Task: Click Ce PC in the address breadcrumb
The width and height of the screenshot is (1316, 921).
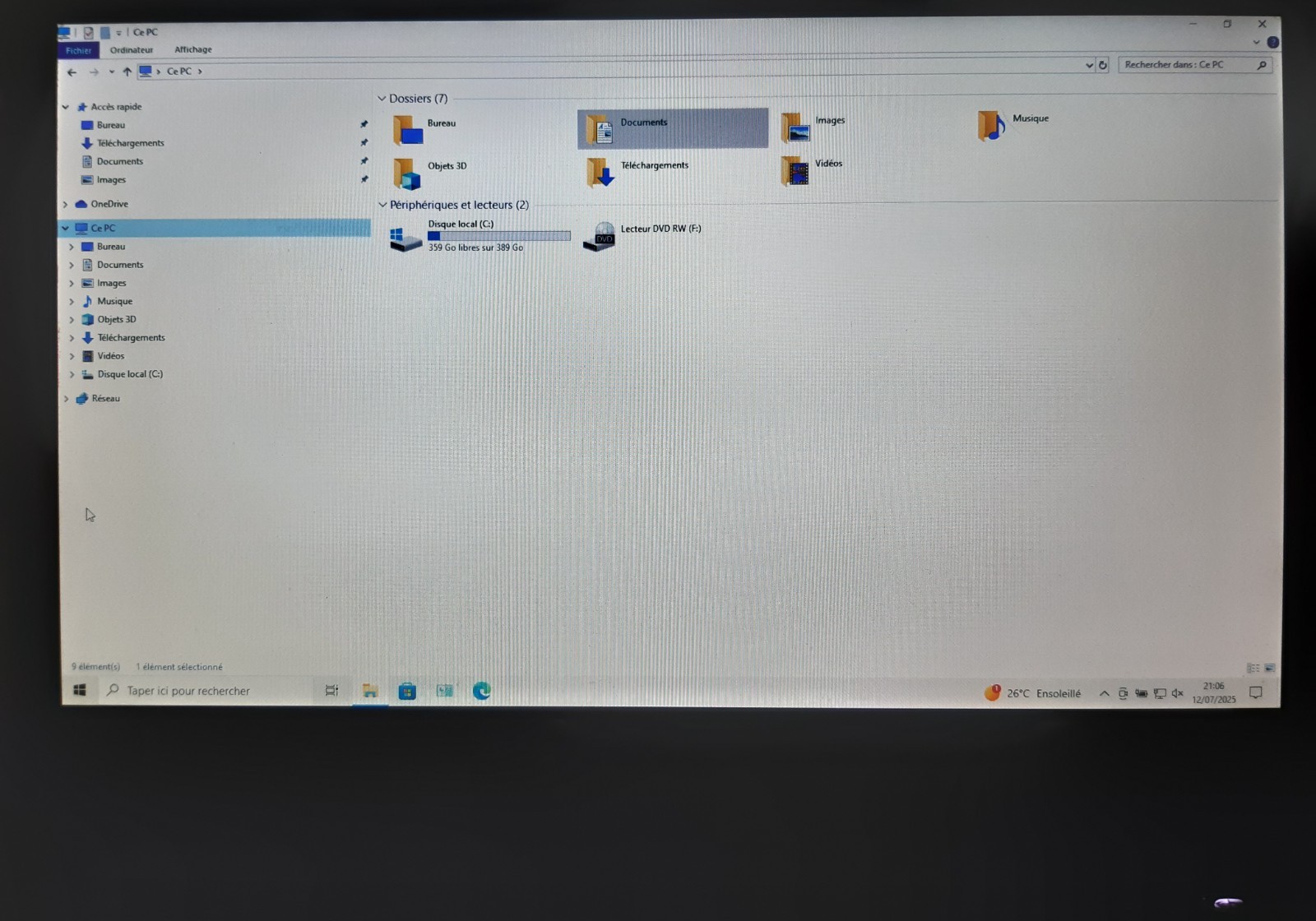Action: (x=179, y=72)
